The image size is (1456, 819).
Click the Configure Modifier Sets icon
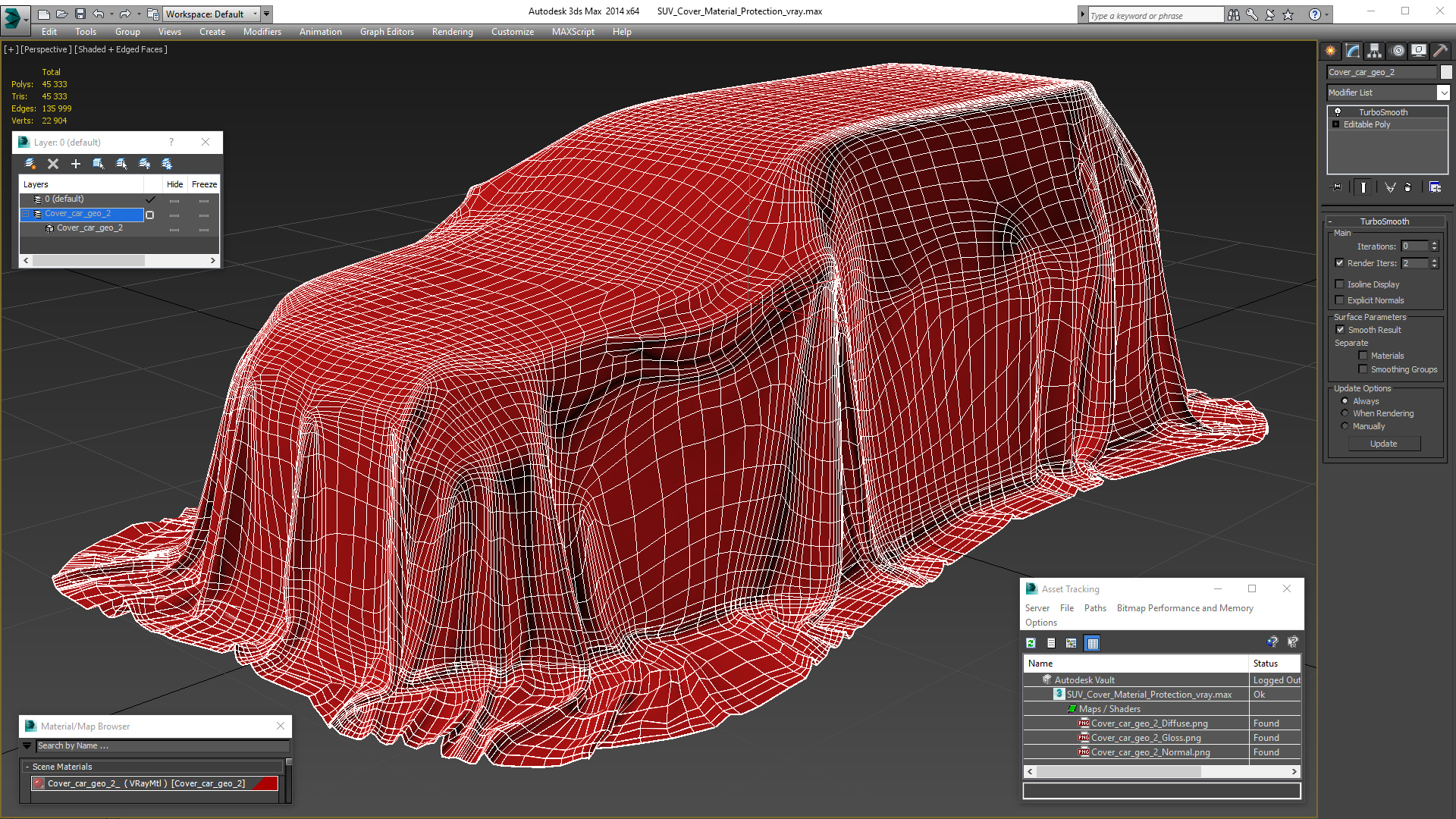coord(1435,187)
